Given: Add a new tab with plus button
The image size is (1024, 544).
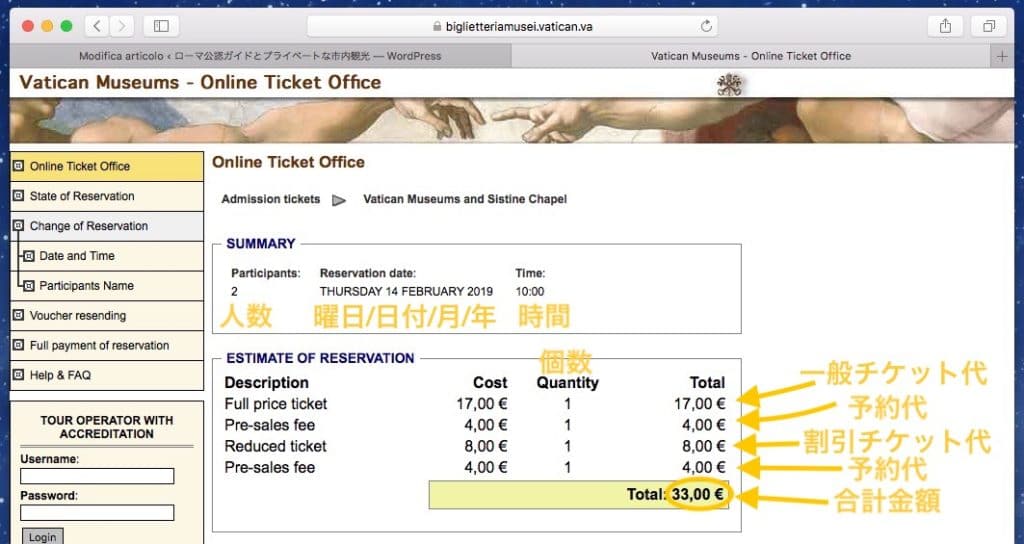Looking at the screenshot, I should pos(1002,56).
